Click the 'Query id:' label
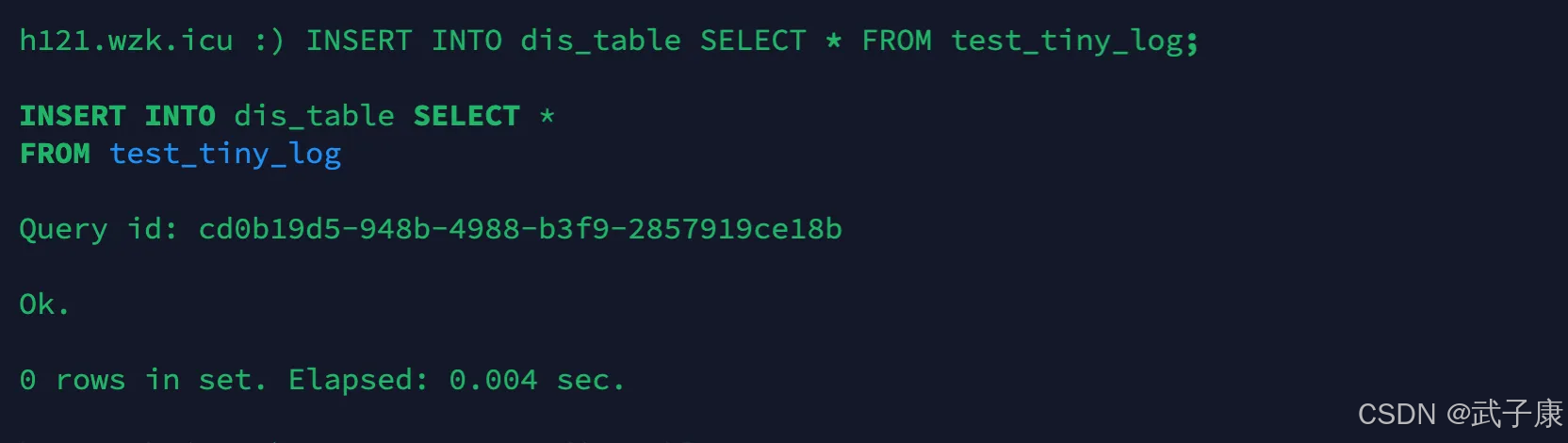1568x443 pixels. [99, 229]
